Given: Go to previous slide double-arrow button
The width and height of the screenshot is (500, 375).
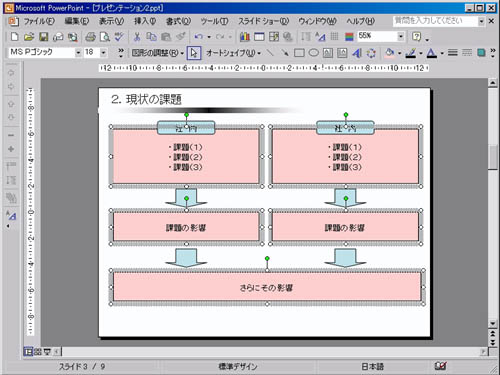Looking at the screenshot, I should click(493, 334).
